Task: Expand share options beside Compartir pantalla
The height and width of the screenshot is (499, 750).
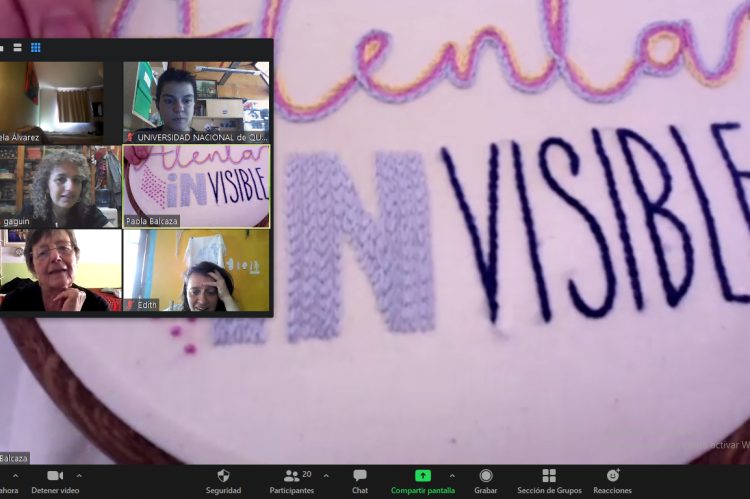Action: click(452, 476)
